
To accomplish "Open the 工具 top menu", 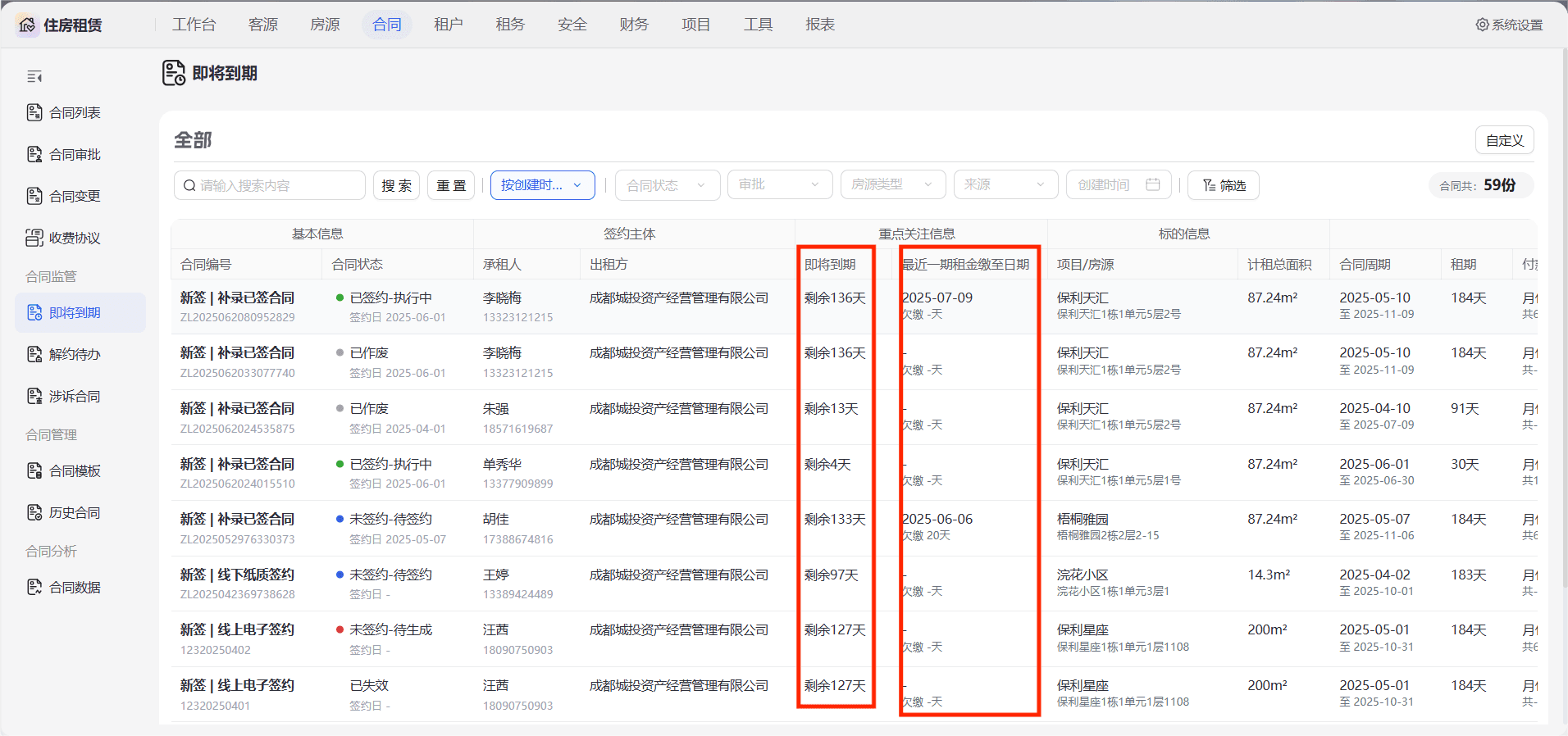I will [759, 25].
